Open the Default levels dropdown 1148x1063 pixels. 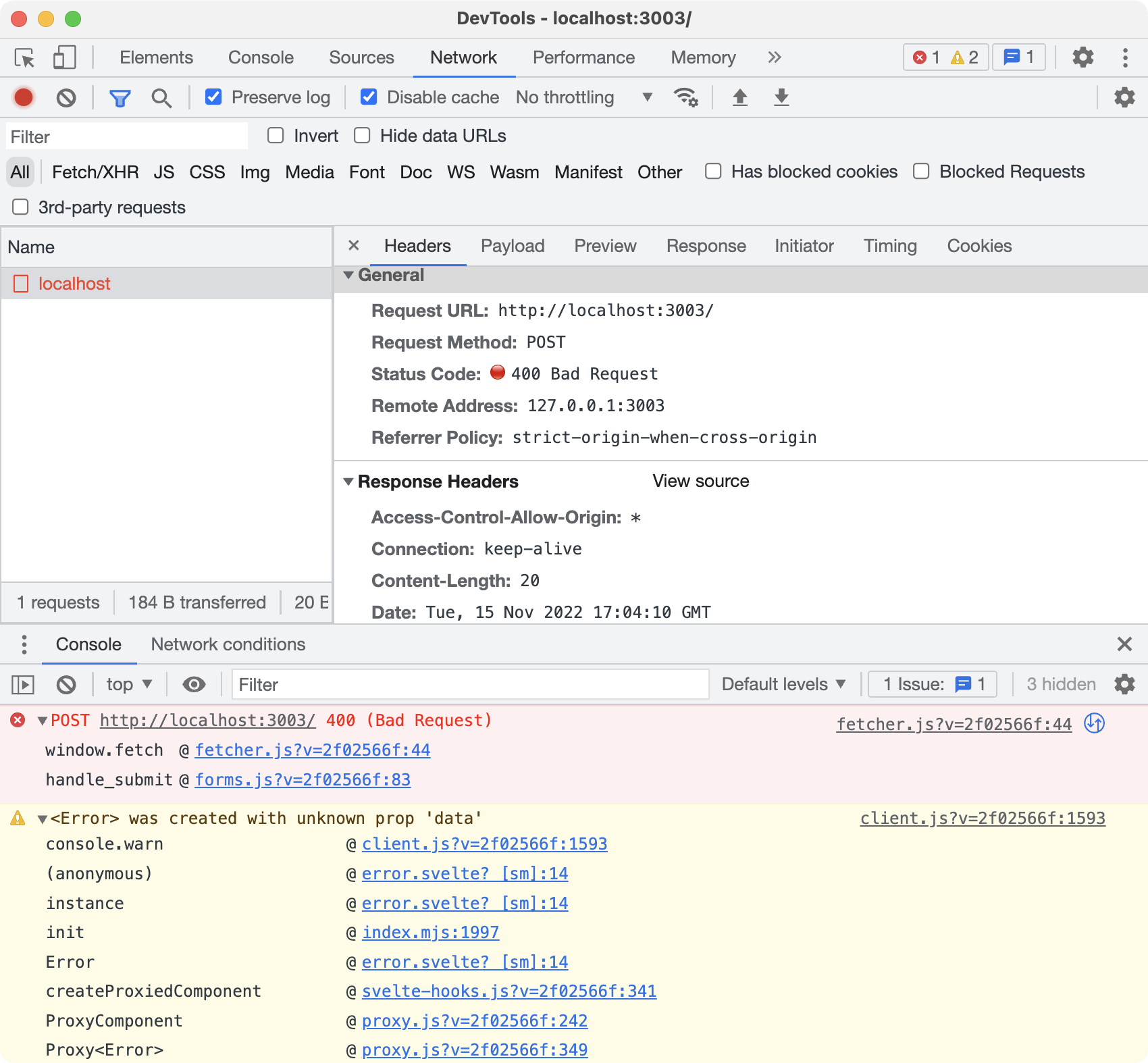pyautogui.click(x=782, y=684)
